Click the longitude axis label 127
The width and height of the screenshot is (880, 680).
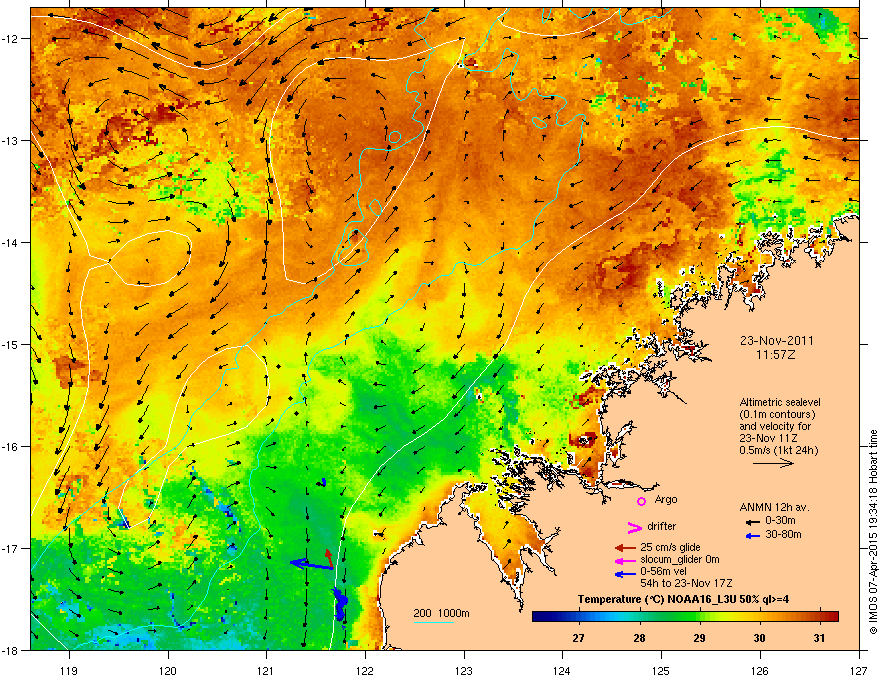coord(859,670)
